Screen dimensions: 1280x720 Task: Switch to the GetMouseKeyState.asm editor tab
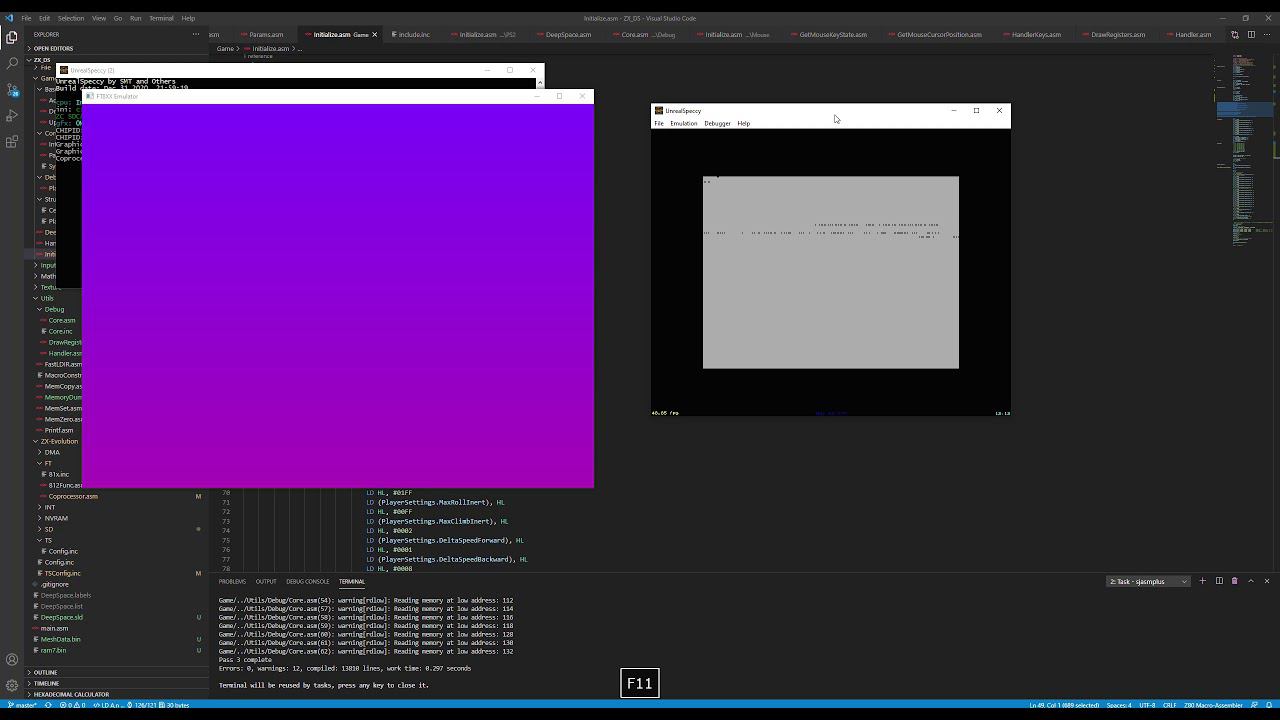[x=833, y=35]
